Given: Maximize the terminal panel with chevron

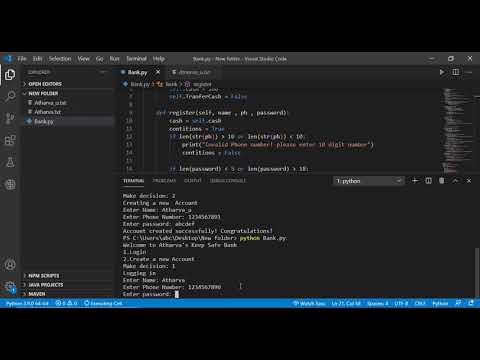Looking at the screenshot, I should point(455,181).
